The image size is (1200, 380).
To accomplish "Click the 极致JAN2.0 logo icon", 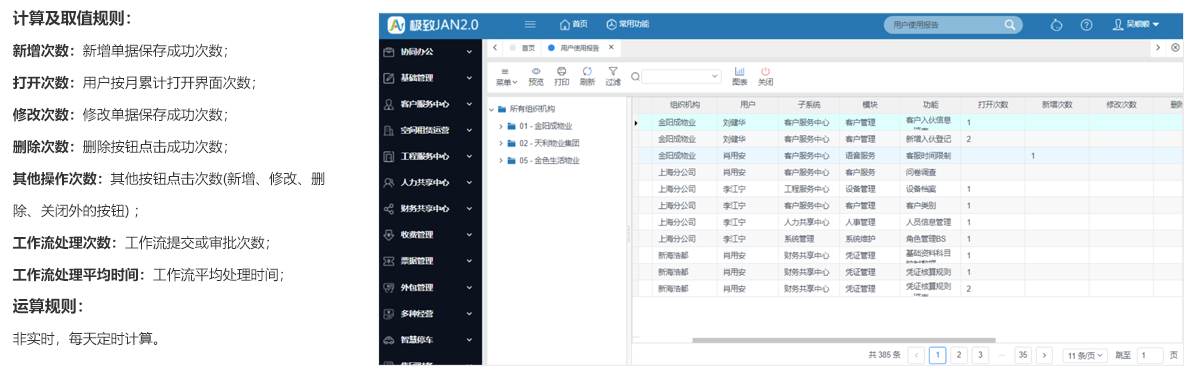I will coord(396,24).
